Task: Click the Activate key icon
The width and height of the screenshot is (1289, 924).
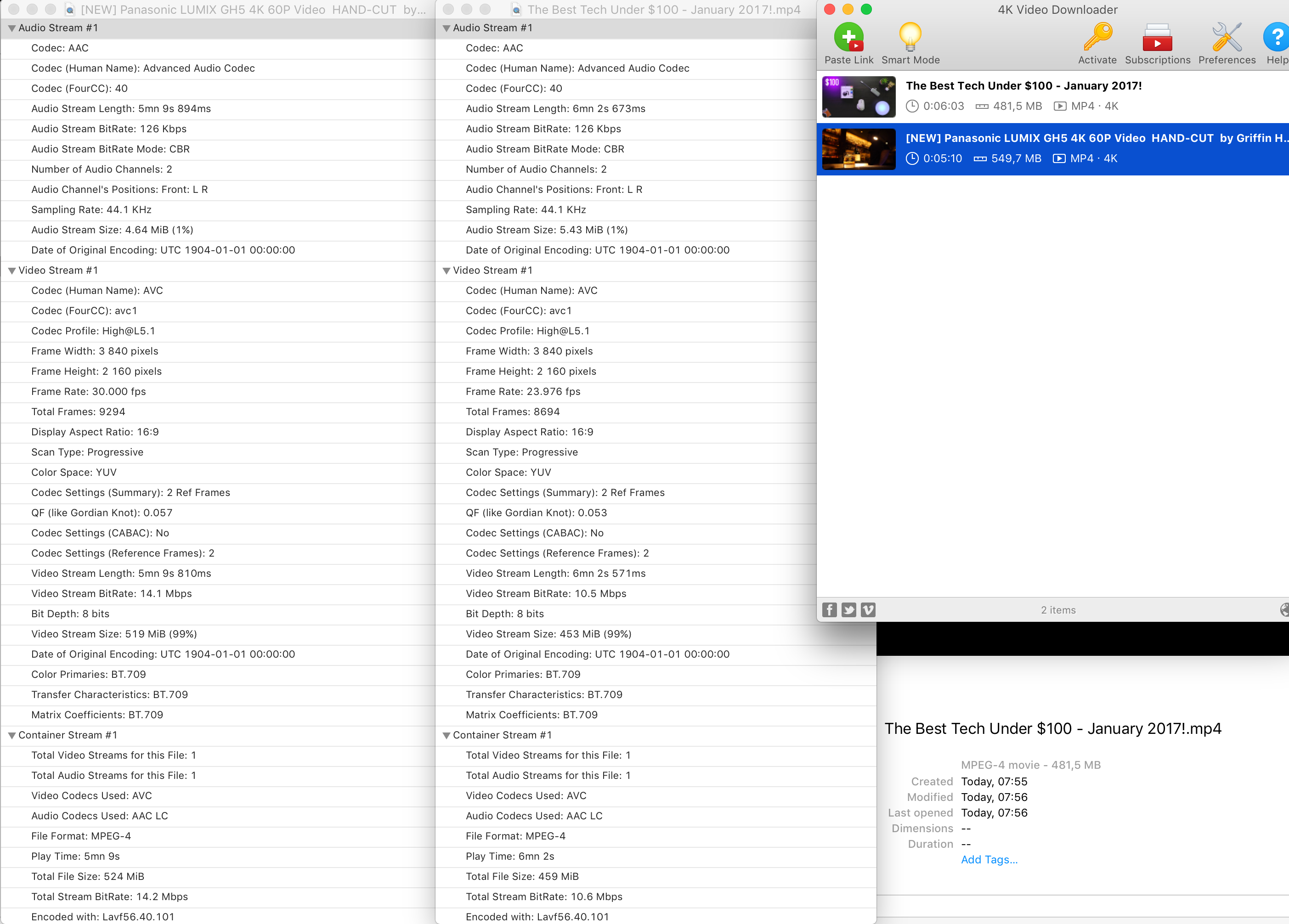Action: coord(1097,38)
